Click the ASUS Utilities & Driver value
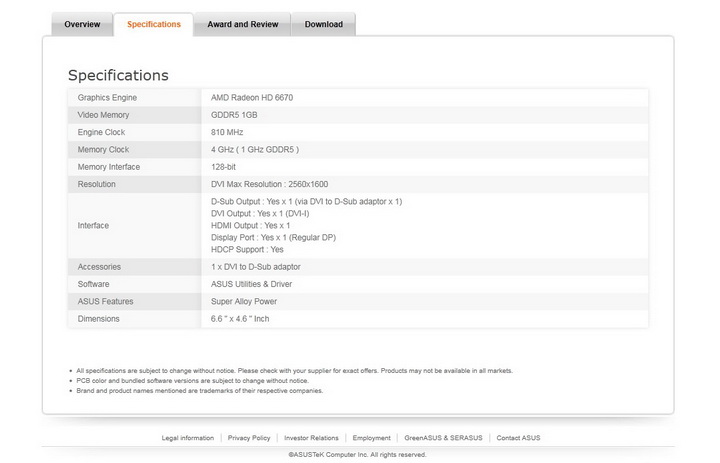This screenshot has width=720, height=463. 251,284
